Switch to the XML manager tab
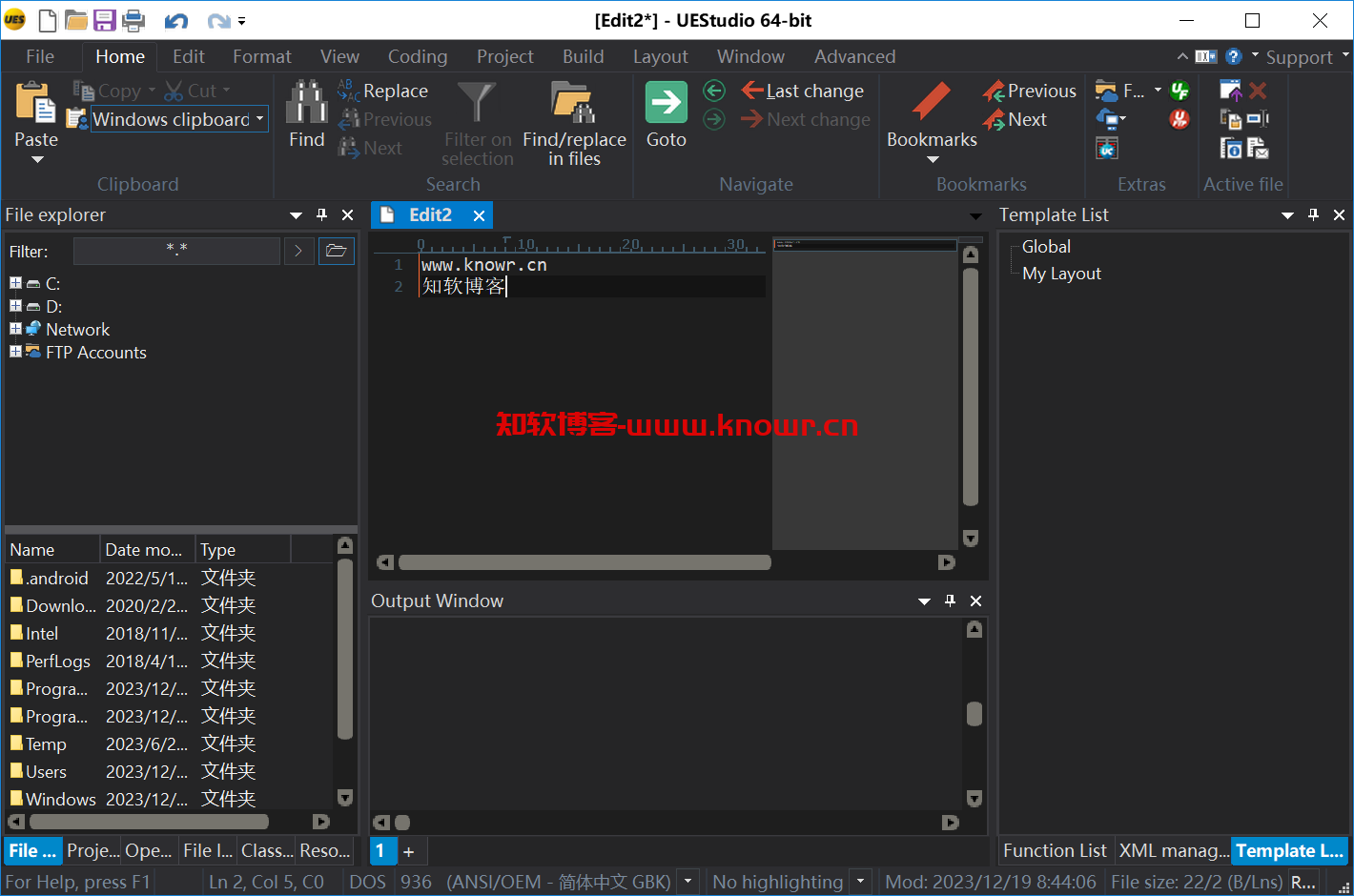The image size is (1354, 896). [1174, 850]
